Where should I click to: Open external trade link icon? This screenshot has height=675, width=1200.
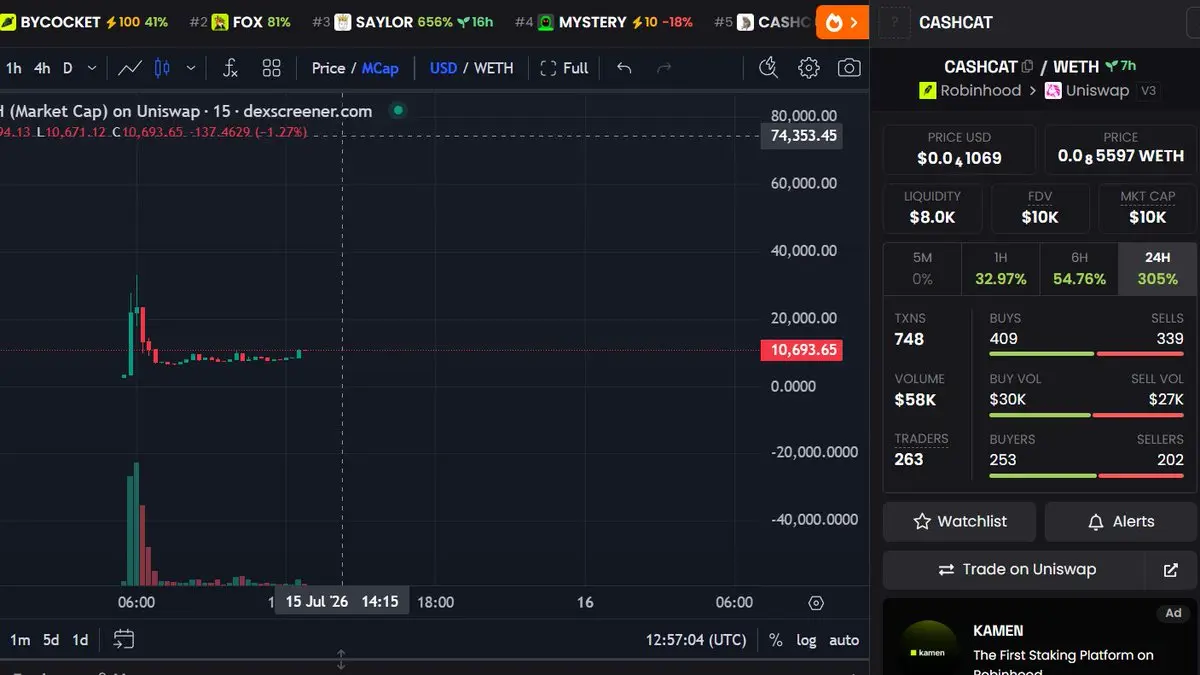click(x=1171, y=570)
